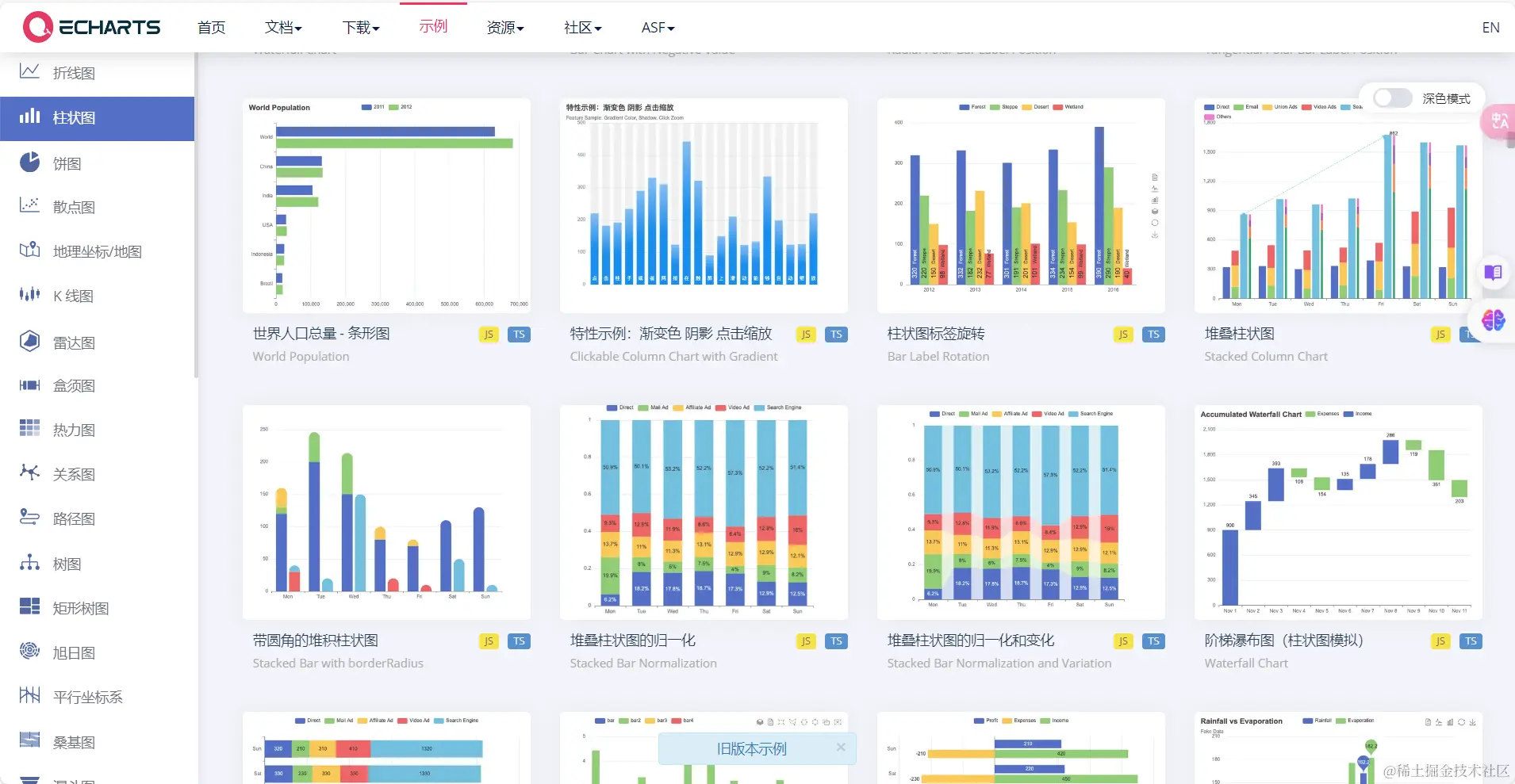Switch to the 示例 tab
Screen dimensions: 1515x784
tap(432, 27)
